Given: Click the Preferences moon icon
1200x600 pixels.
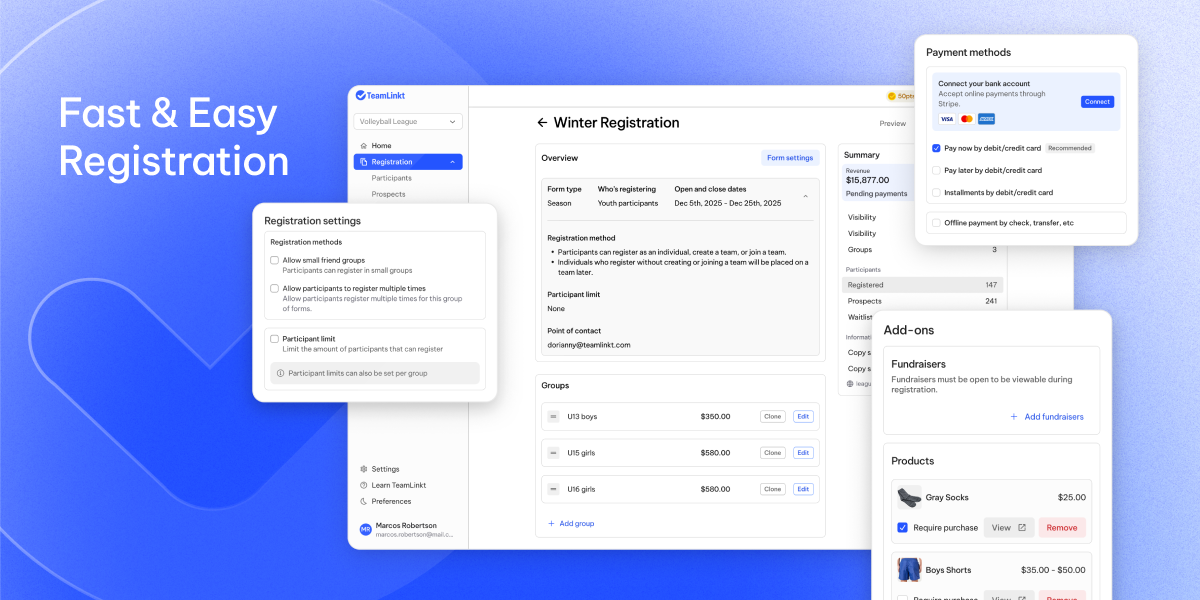Looking at the screenshot, I should [x=363, y=501].
